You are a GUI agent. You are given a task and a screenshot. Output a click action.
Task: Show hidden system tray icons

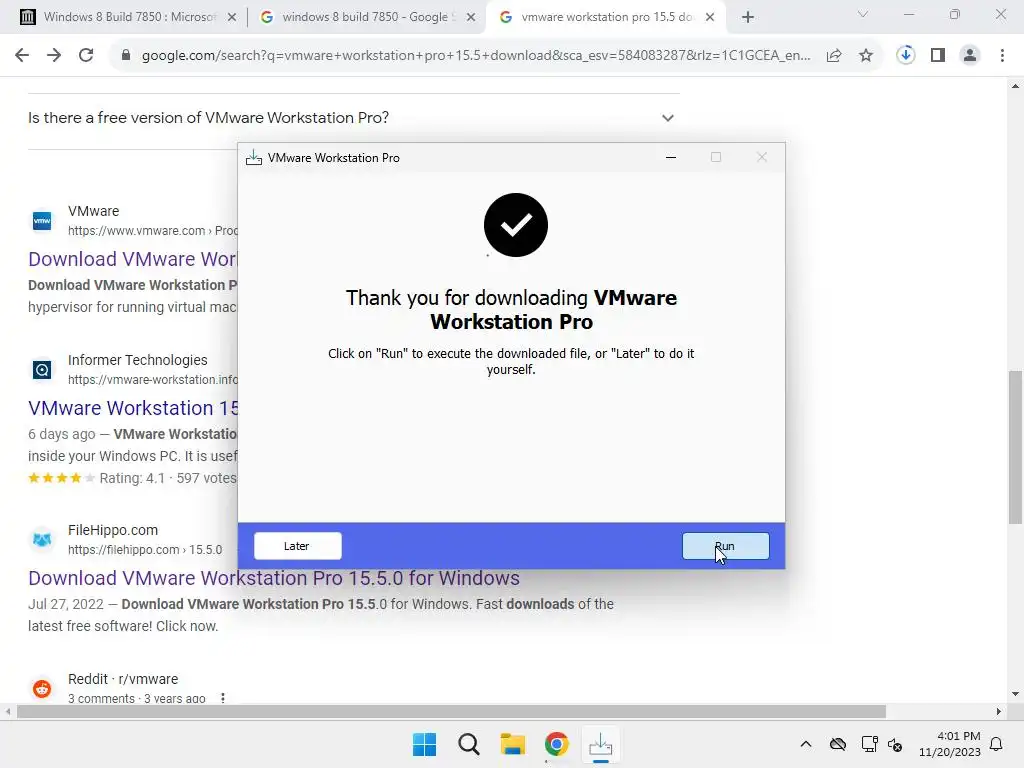click(x=806, y=744)
